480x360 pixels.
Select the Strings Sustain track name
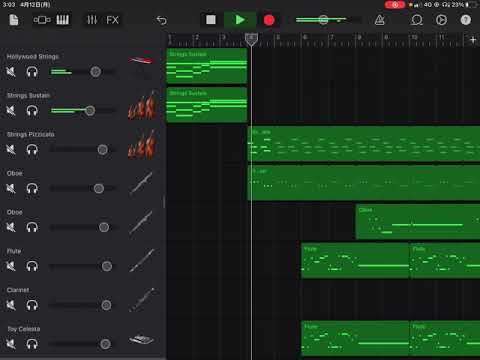click(x=28, y=95)
